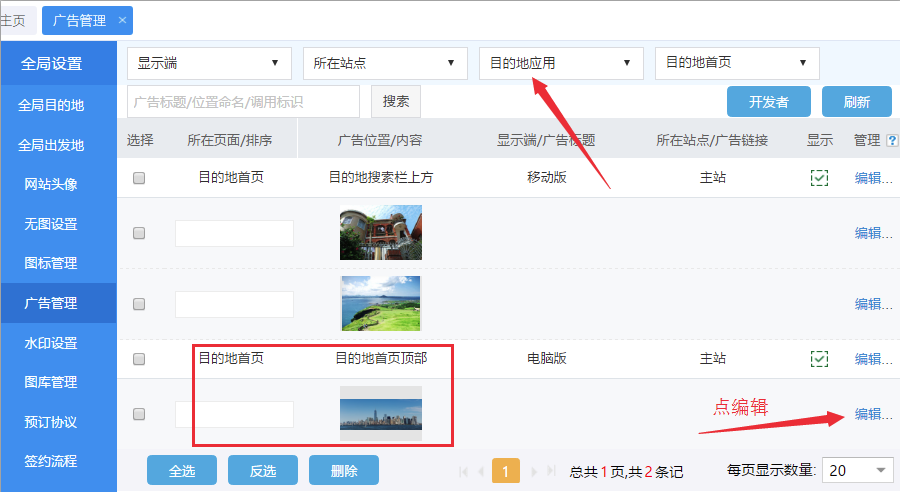Image resolution: width=900 pixels, height=492 pixels.
Task: Toggle the 显示 checkmark for the 电脑版 row
Action: coord(819,358)
